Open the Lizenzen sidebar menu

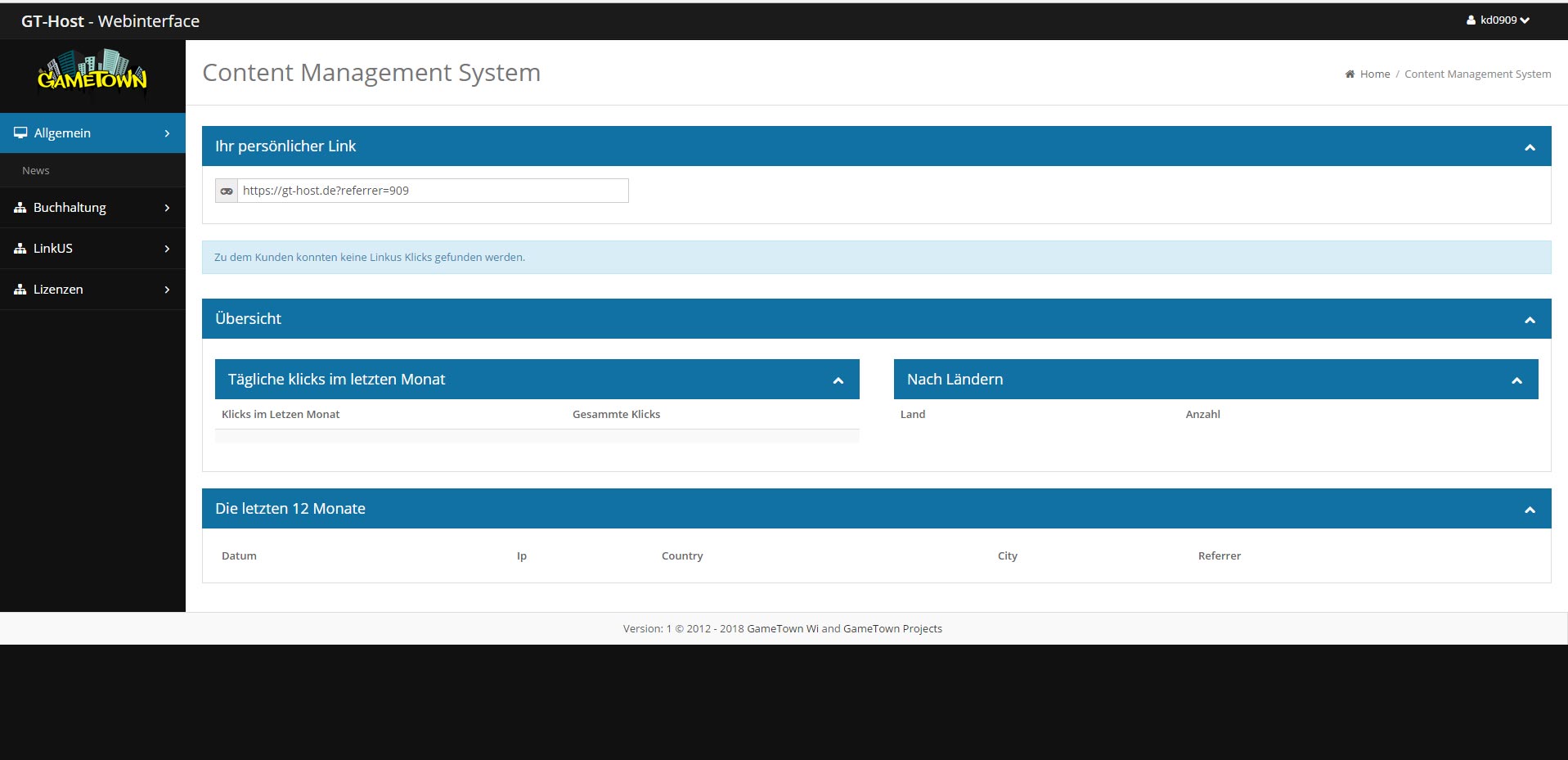click(92, 290)
